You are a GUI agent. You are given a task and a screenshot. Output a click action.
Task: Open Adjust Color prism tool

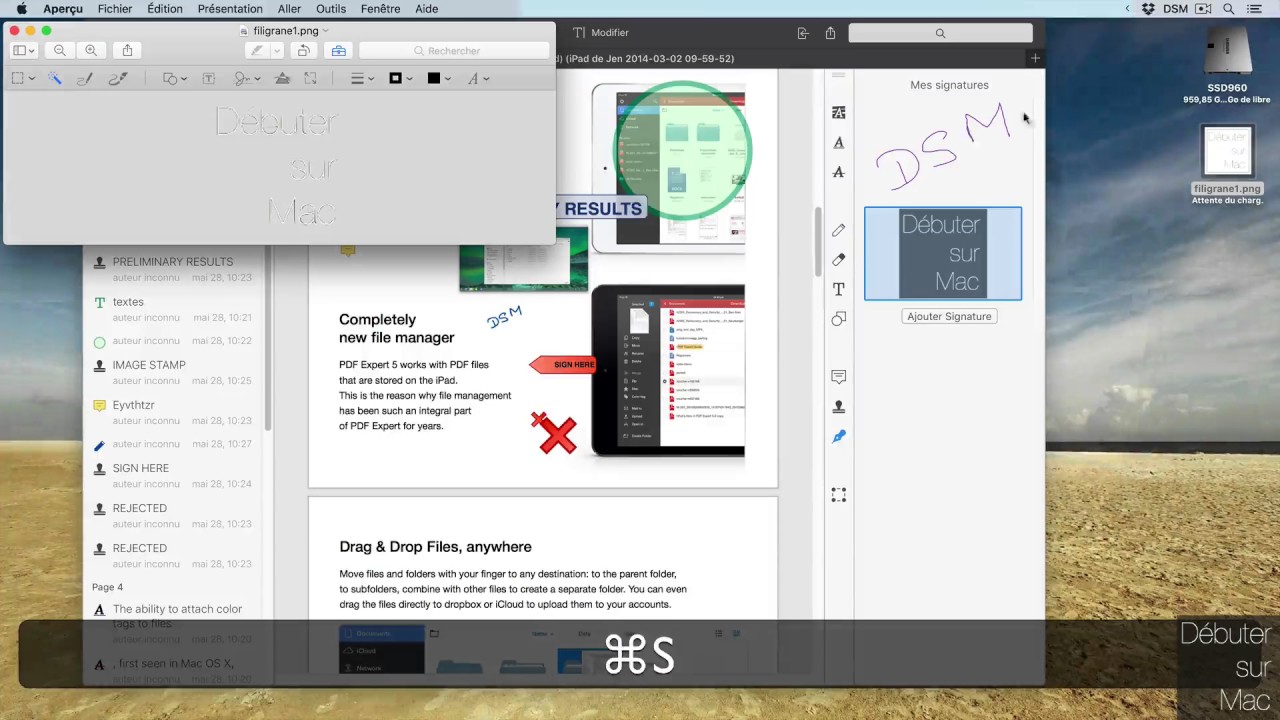click(283, 78)
